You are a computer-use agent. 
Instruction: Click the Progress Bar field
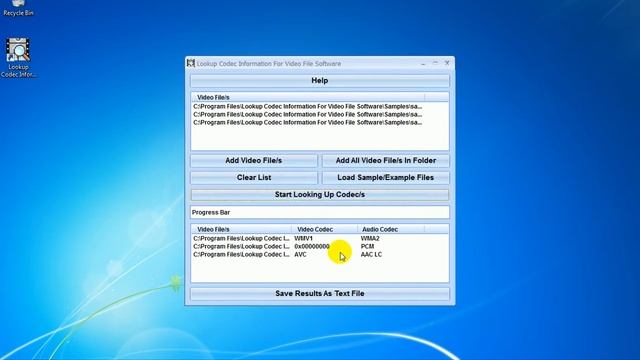coord(320,212)
